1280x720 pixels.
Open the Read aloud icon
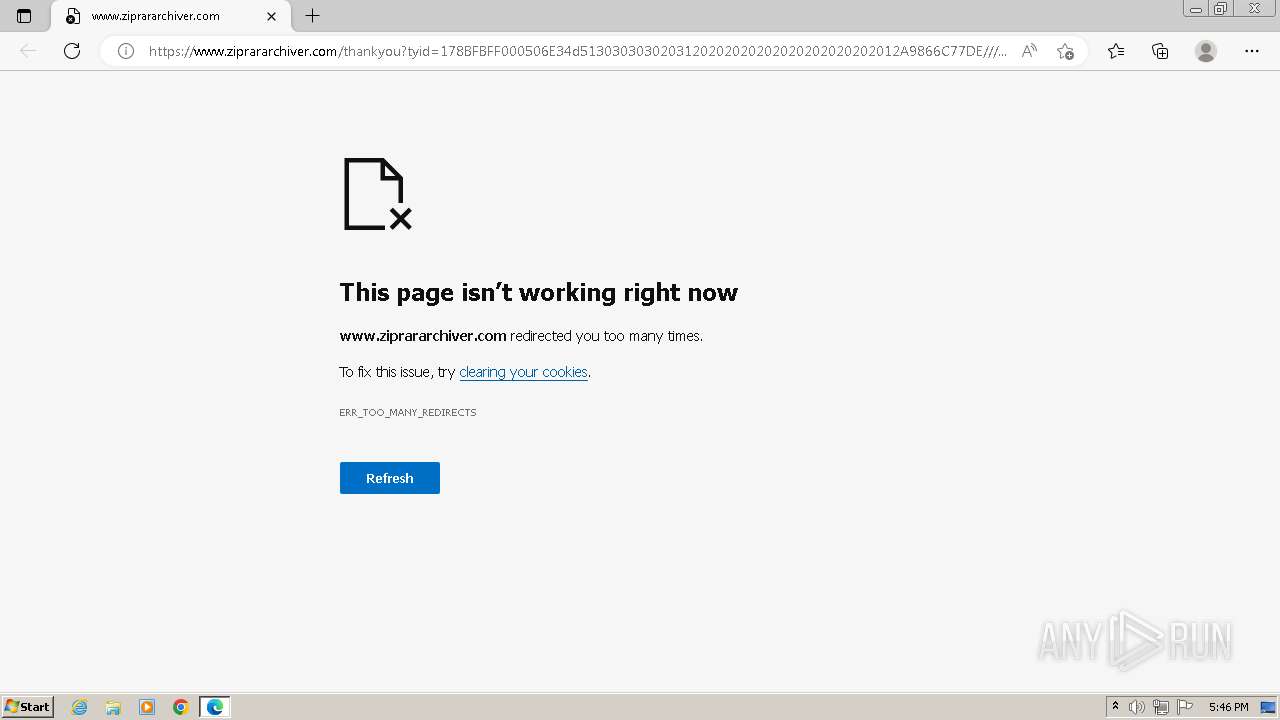1029,51
